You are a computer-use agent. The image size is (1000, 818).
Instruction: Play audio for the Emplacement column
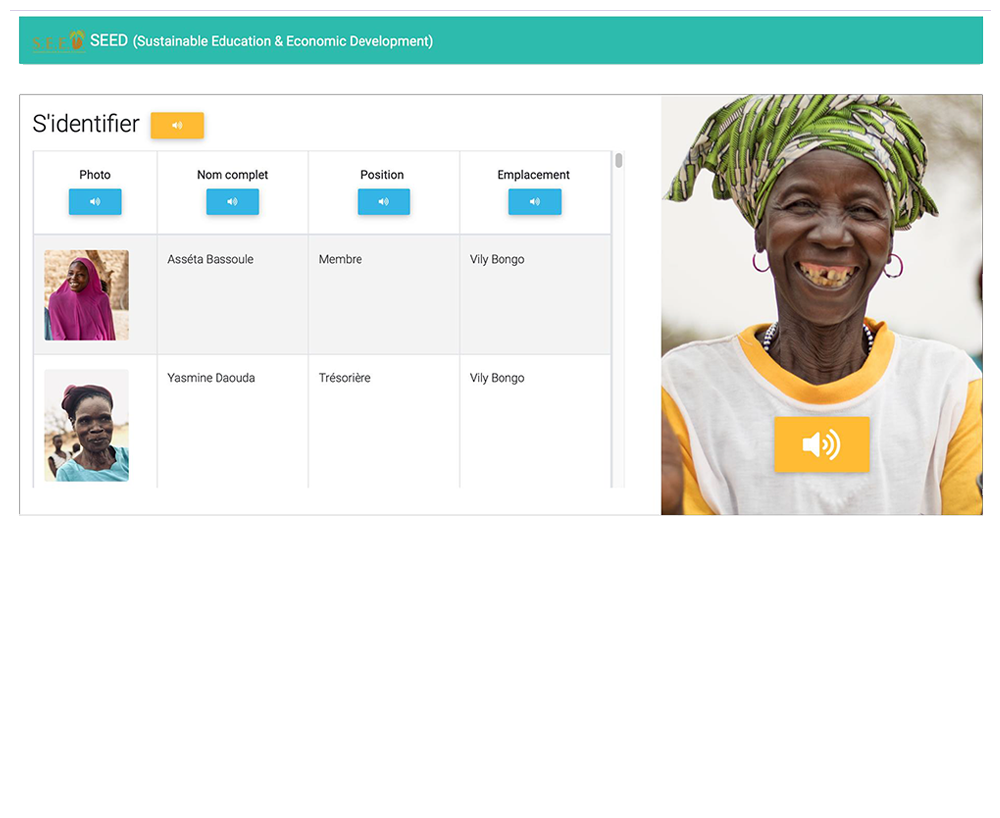click(534, 201)
